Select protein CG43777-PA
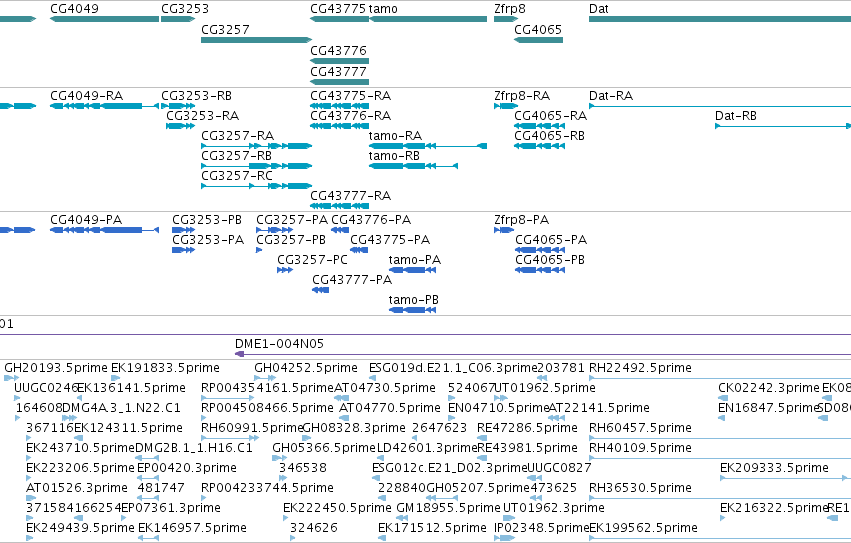The image size is (851, 543). click(321, 290)
